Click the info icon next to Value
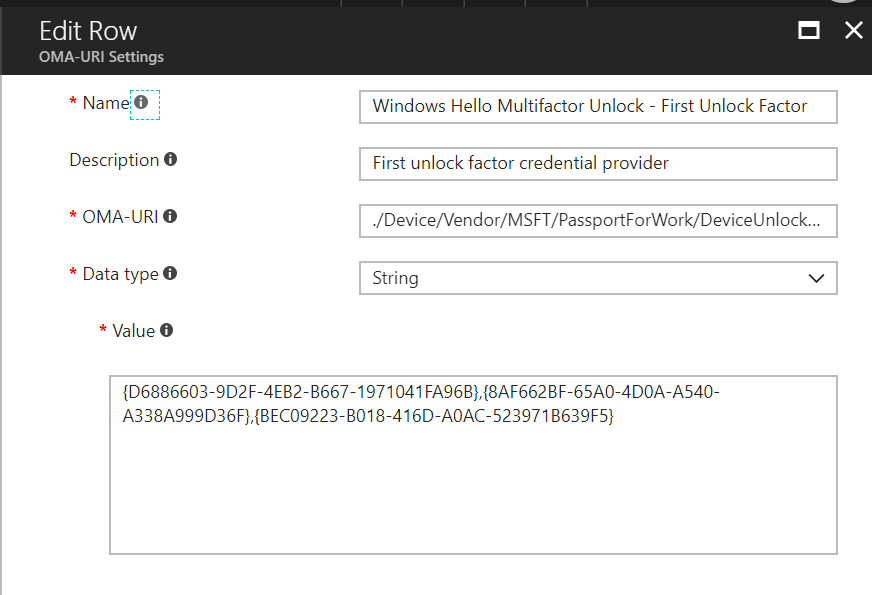Screen dimensions: 872x595 pyautogui.click(x=166, y=330)
